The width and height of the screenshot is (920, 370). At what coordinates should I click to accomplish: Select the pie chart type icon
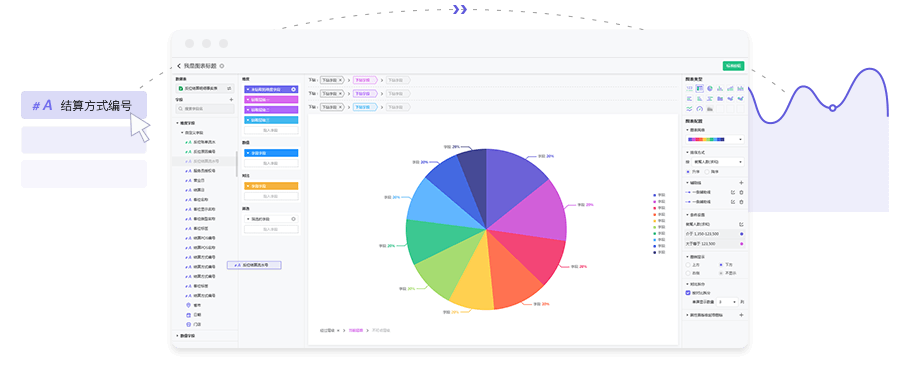point(709,88)
